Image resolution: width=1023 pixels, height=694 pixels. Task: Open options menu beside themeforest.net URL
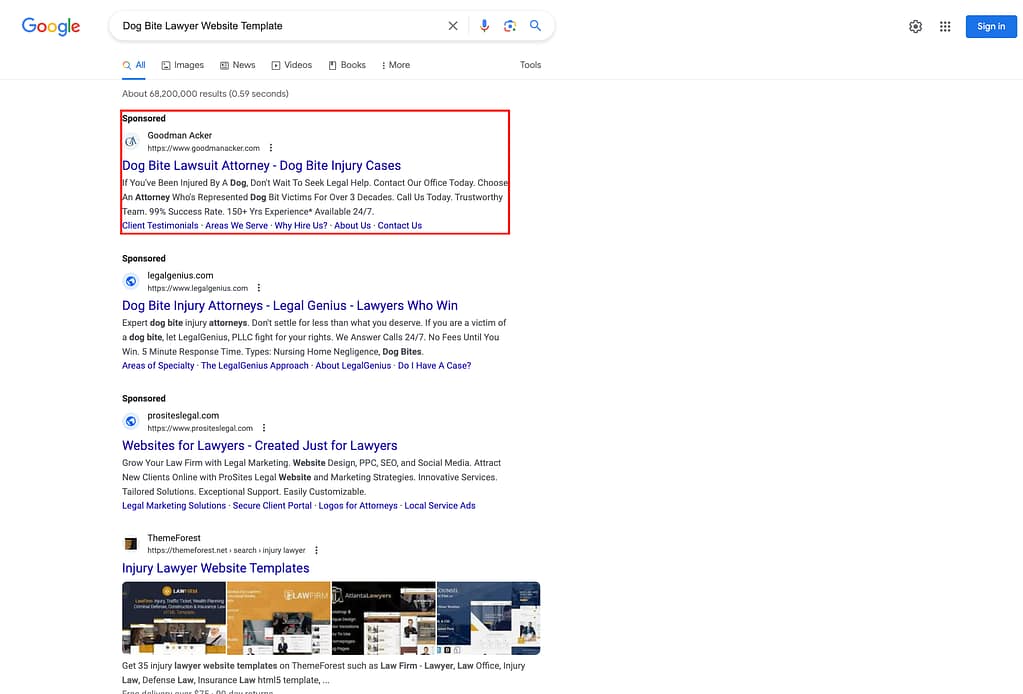pos(316,551)
